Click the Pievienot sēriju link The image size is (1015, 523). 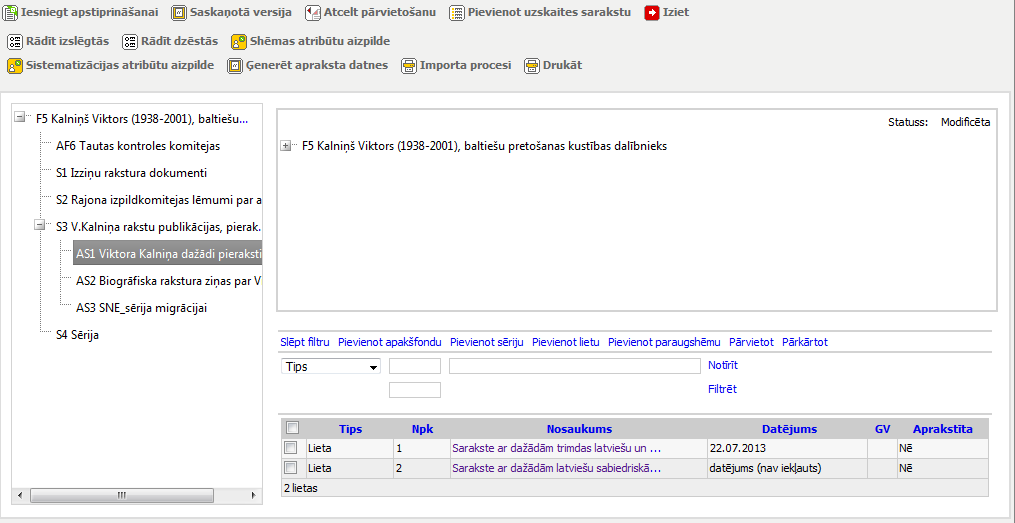[x=486, y=342]
